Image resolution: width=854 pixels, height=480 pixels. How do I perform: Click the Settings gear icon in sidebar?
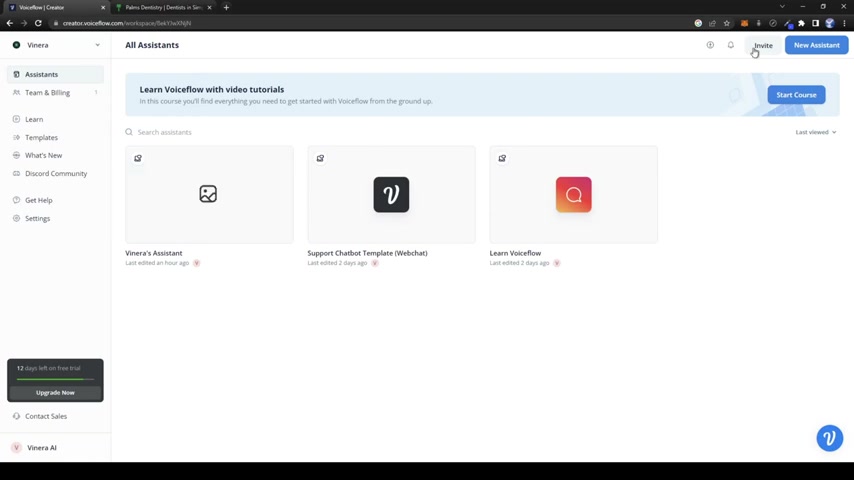point(16,218)
